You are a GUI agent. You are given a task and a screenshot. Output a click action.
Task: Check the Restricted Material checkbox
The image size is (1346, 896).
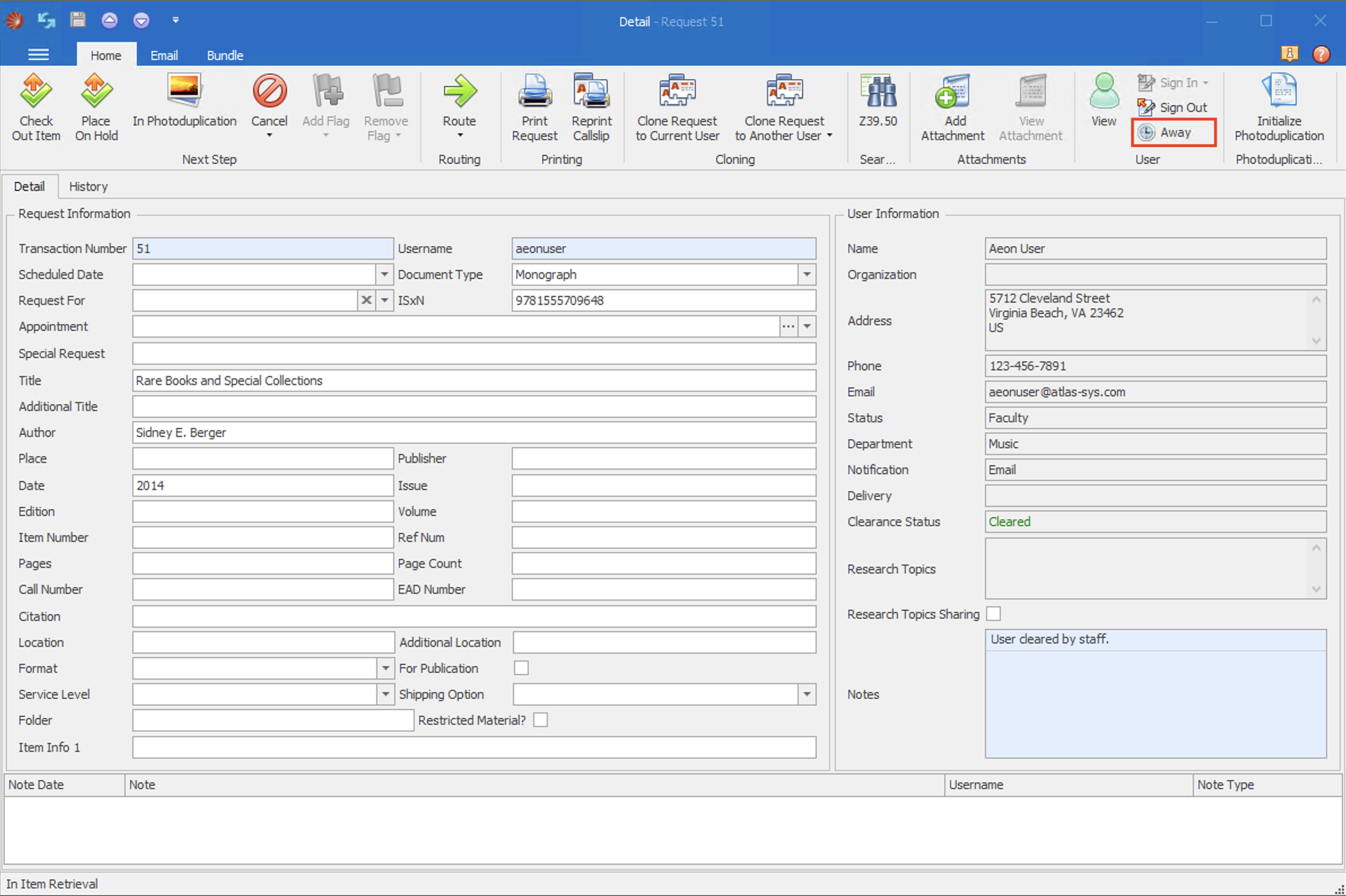541,720
